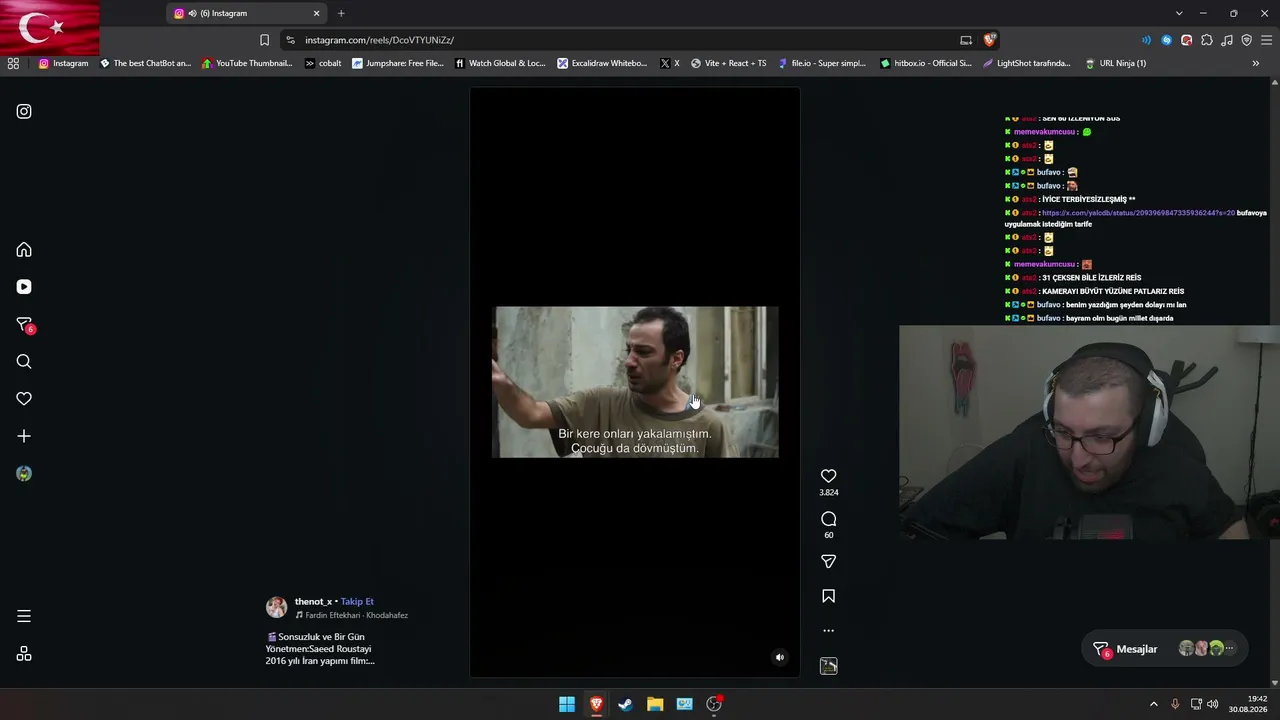This screenshot has height=720, width=1280.
Task: Open a new browser tab
Action: pos(341,13)
